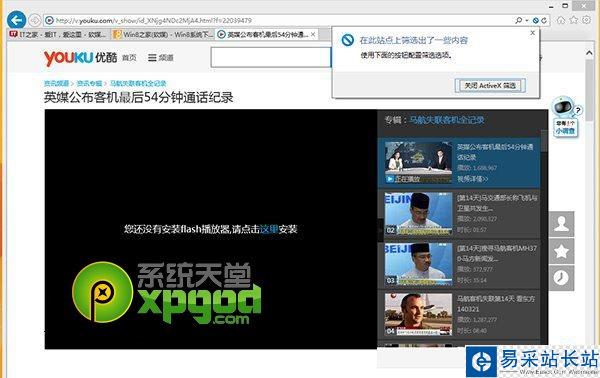Screen dimensions: 600x378
Task: Click the youku URL address field
Action: click(x=283, y=20)
